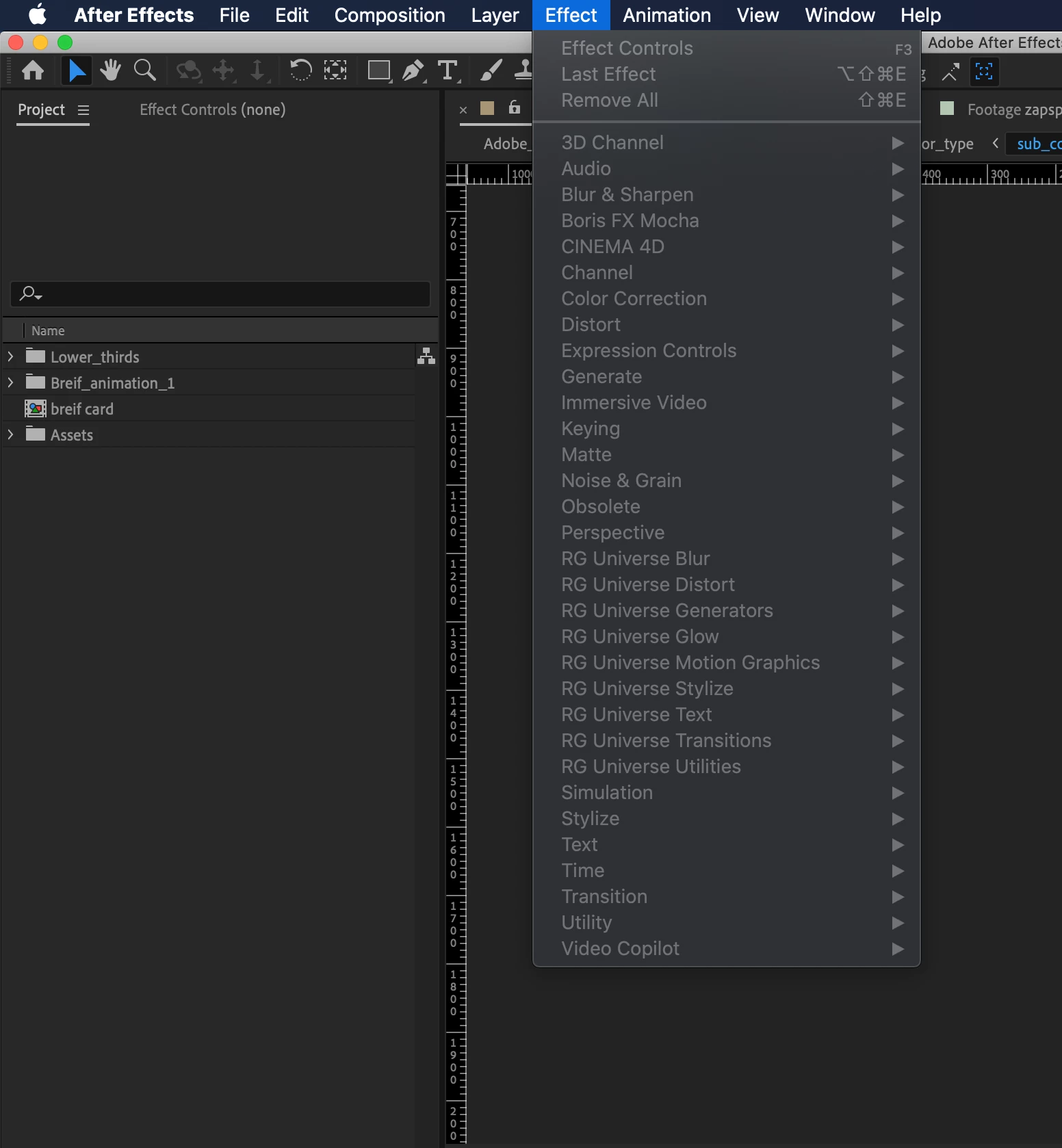Open the Help menu
This screenshot has height=1148, width=1062.
tap(920, 15)
